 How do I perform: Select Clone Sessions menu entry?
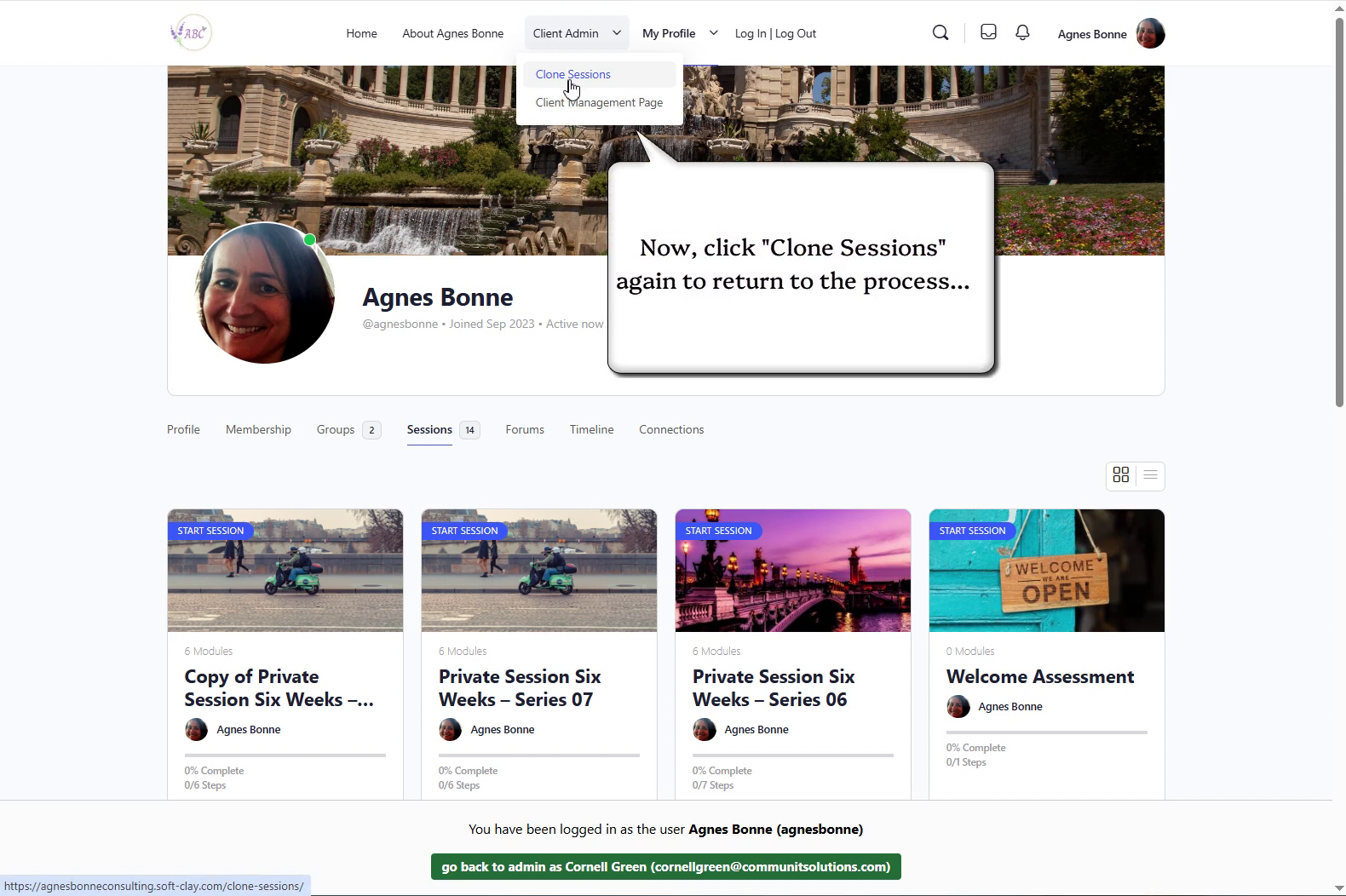[572, 74]
